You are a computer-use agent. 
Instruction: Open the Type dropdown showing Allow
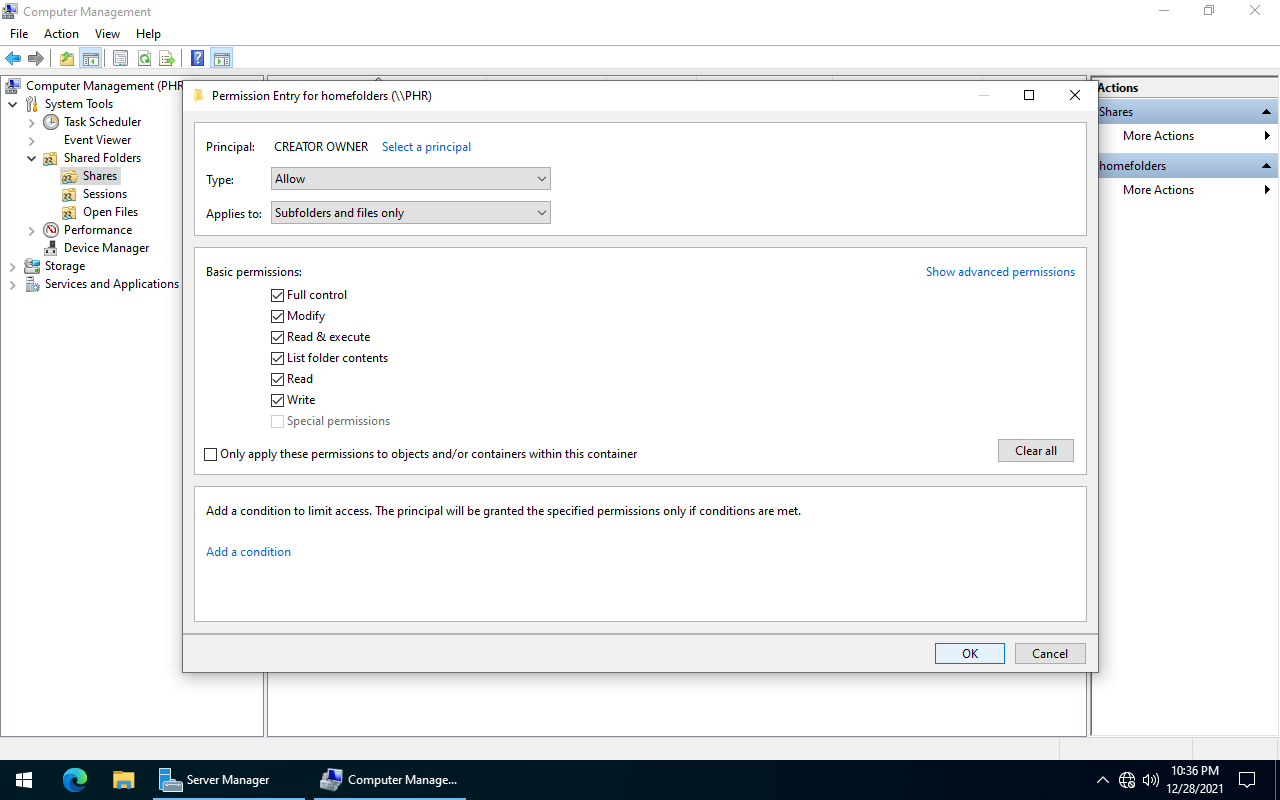(x=410, y=179)
